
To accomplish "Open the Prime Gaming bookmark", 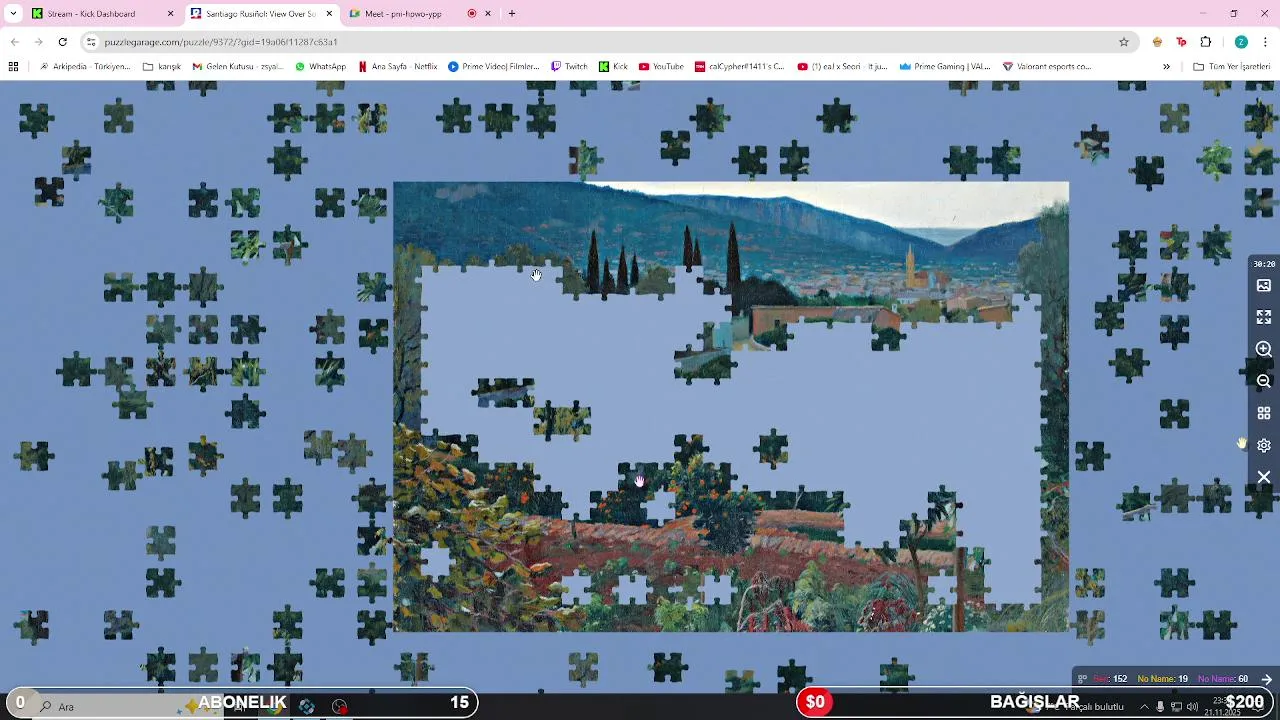I will (x=944, y=66).
